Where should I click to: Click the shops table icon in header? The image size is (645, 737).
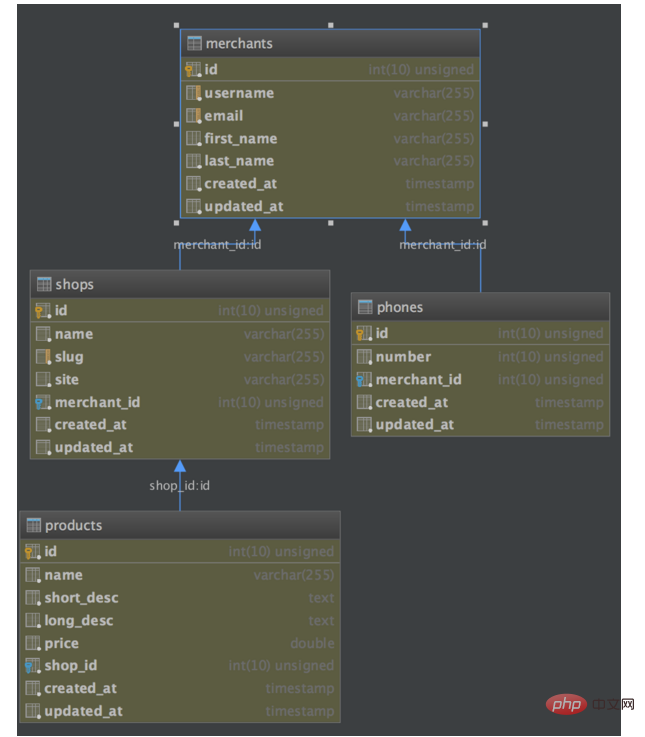(x=44, y=284)
